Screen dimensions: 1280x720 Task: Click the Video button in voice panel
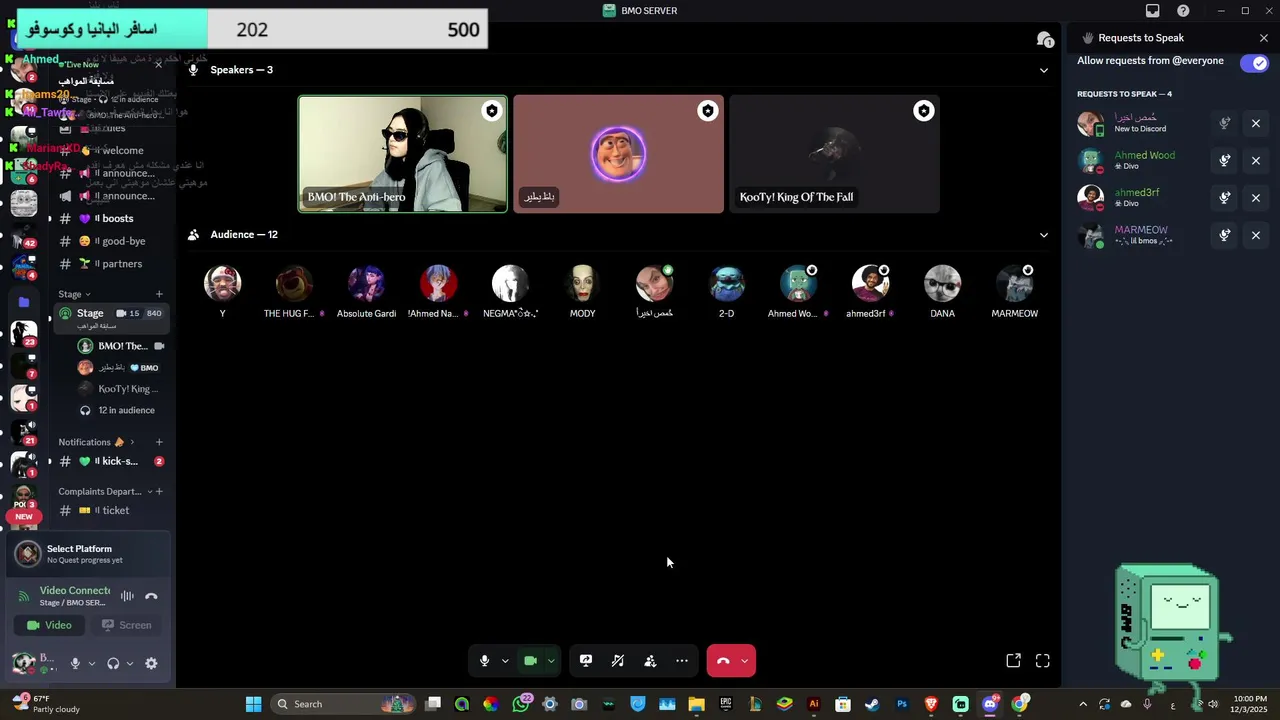pyautogui.click(x=49, y=625)
